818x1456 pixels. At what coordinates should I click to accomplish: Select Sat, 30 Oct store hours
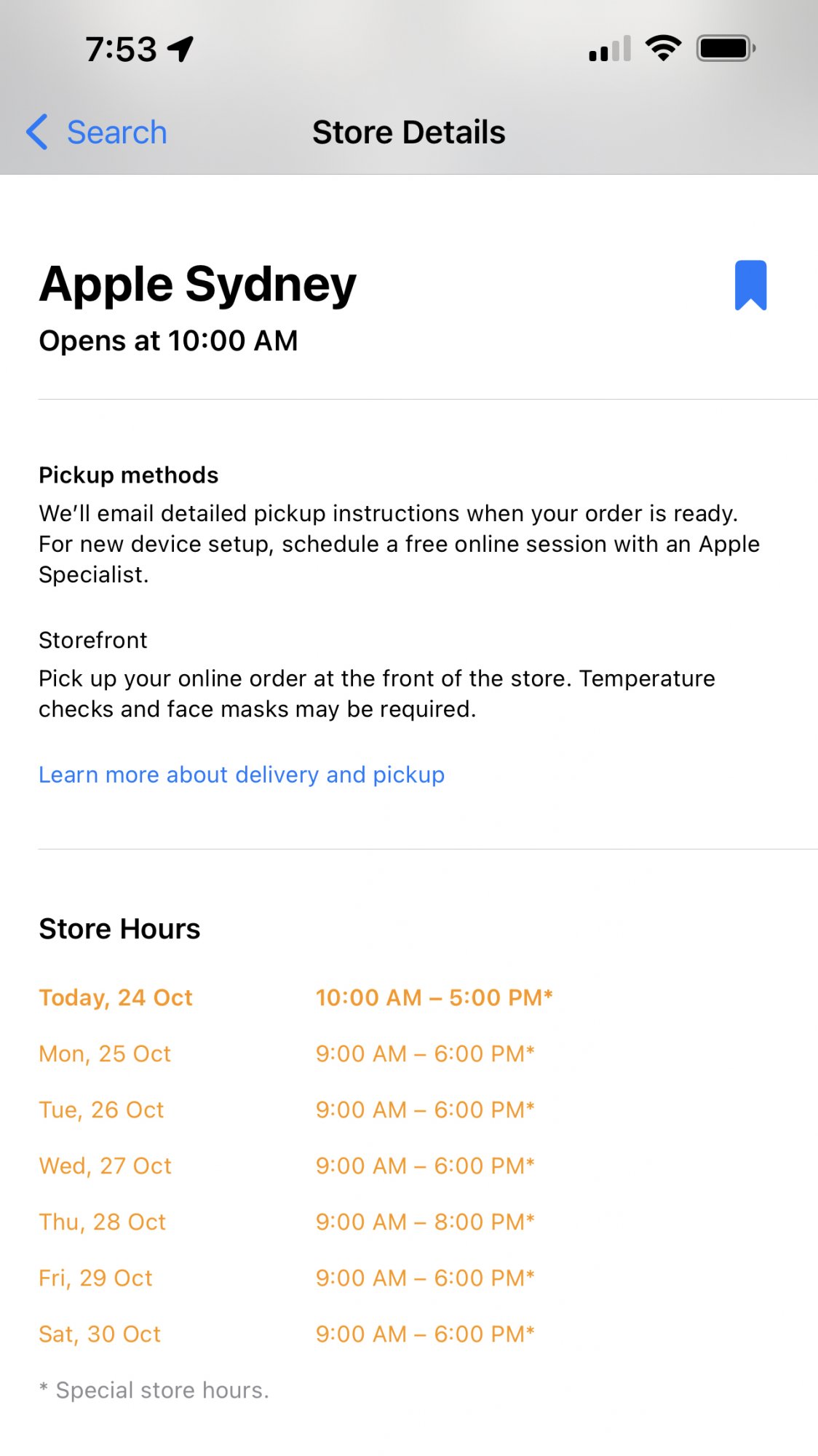coord(287,1334)
